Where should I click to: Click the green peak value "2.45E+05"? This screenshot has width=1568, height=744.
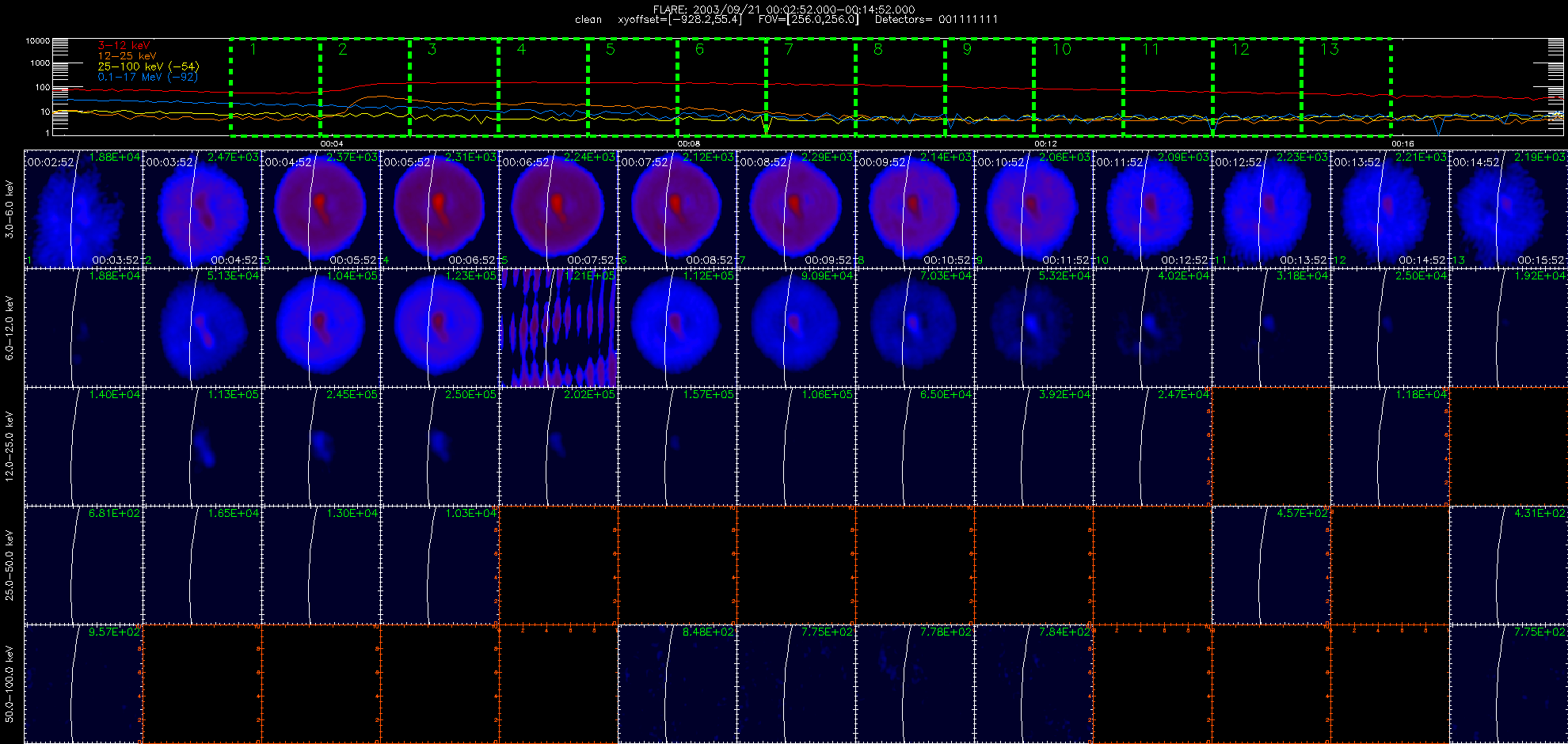coord(352,394)
